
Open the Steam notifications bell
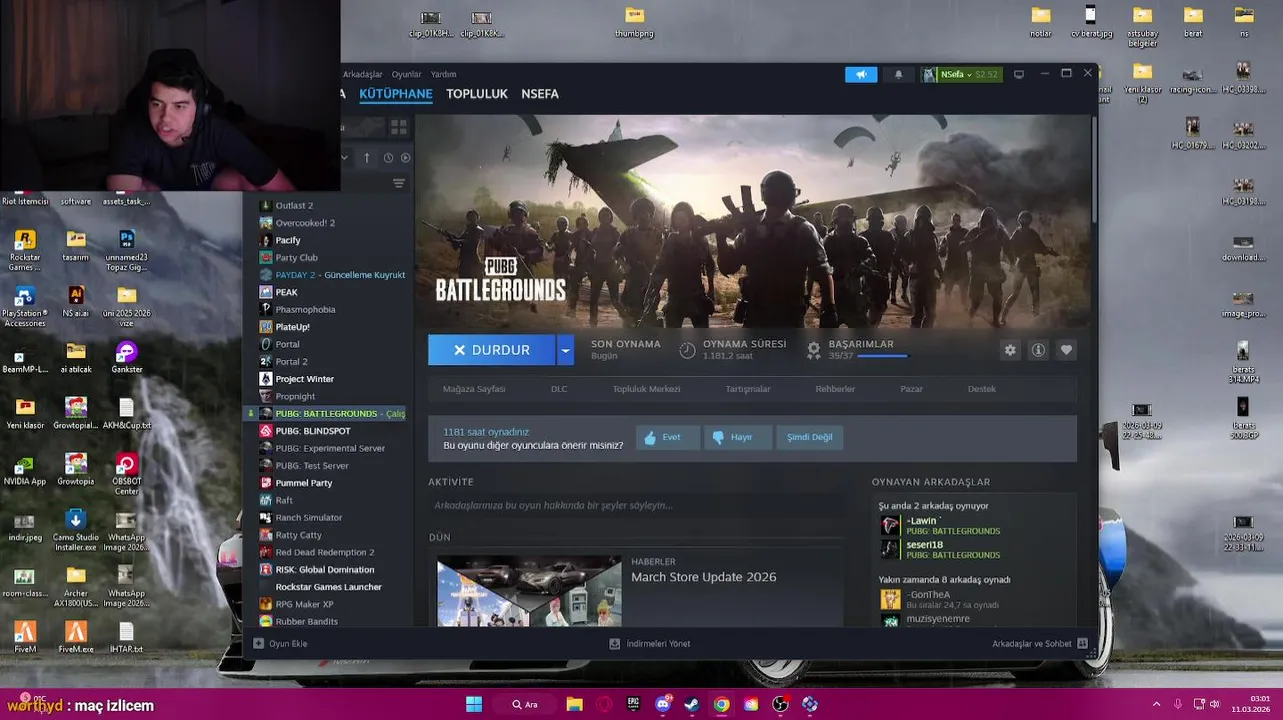[x=898, y=75]
